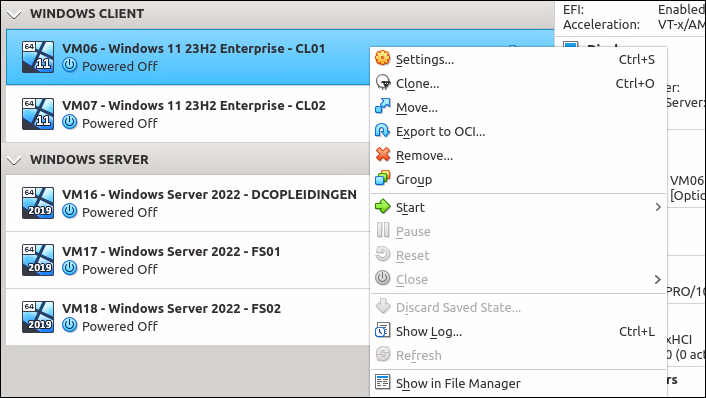The height and width of the screenshot is (398, 706).
Task: Collapse the WINDOWS CLIENT group
Action: (14, 14)
